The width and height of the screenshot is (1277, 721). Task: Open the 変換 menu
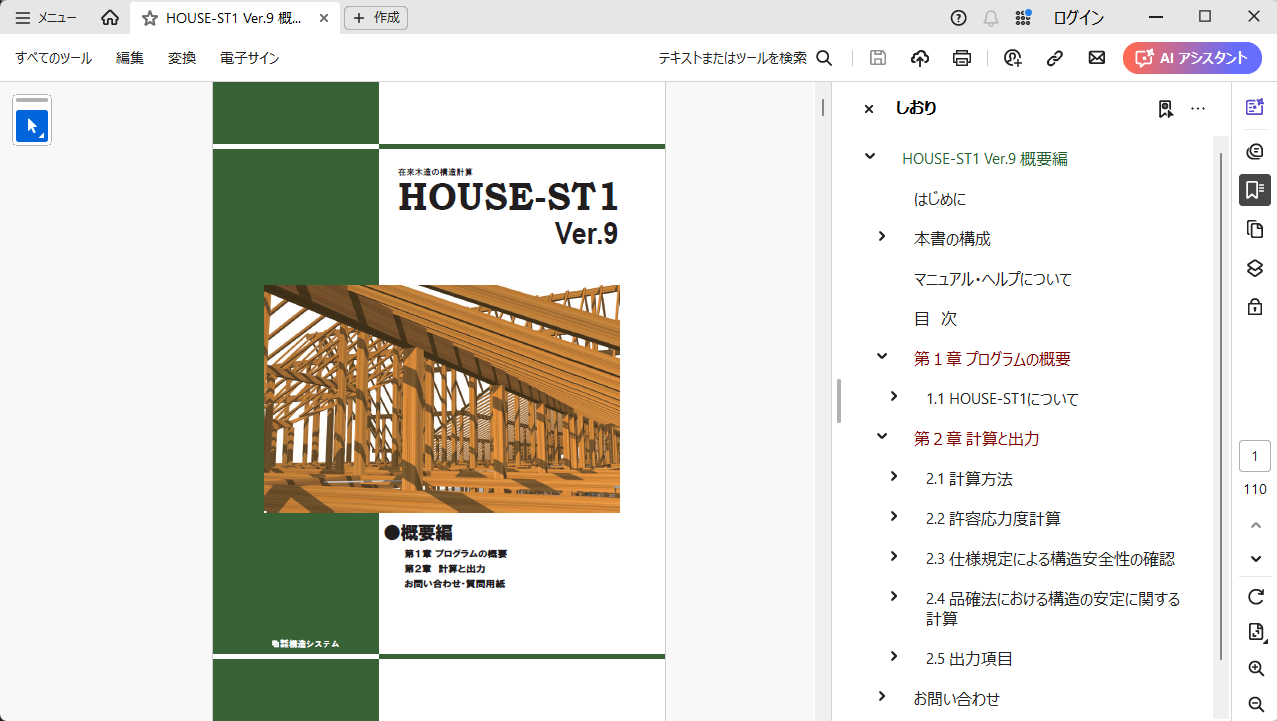tap(182, 58)
